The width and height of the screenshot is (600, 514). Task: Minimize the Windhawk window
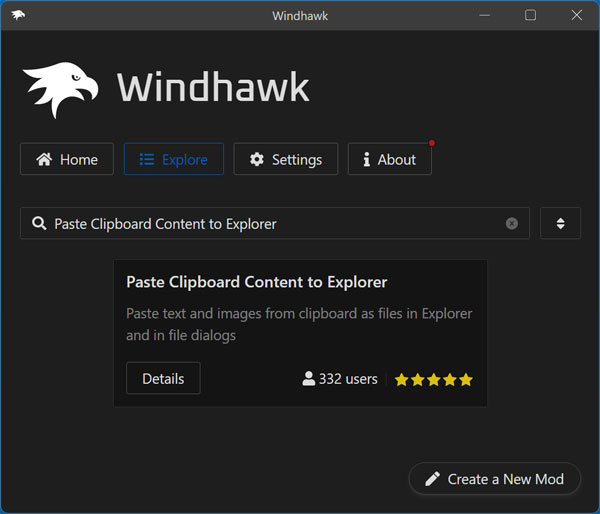[484, 15]
